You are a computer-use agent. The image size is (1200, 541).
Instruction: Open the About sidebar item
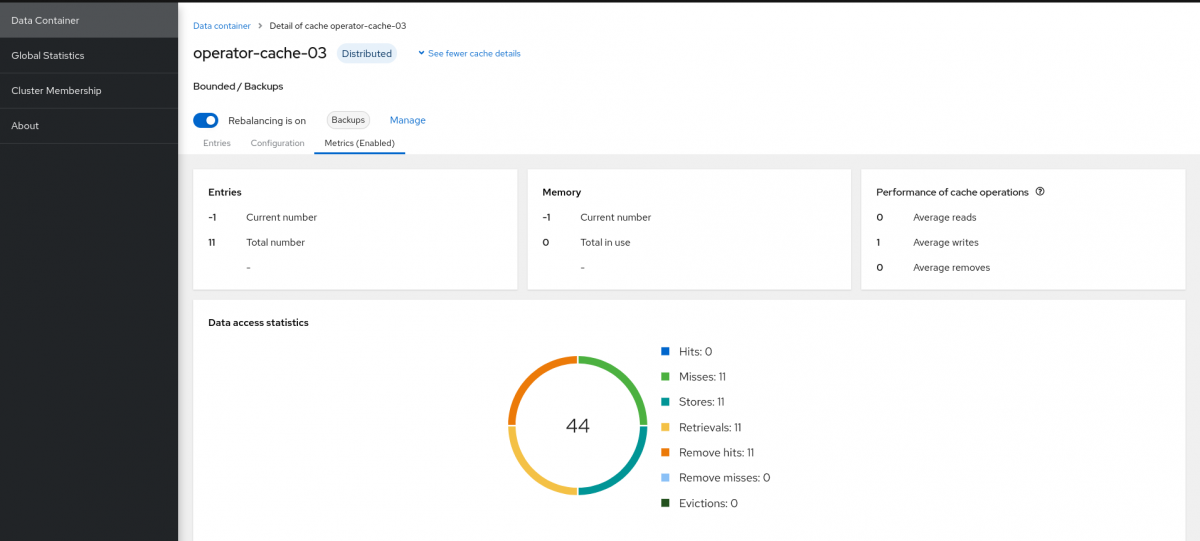89,125
